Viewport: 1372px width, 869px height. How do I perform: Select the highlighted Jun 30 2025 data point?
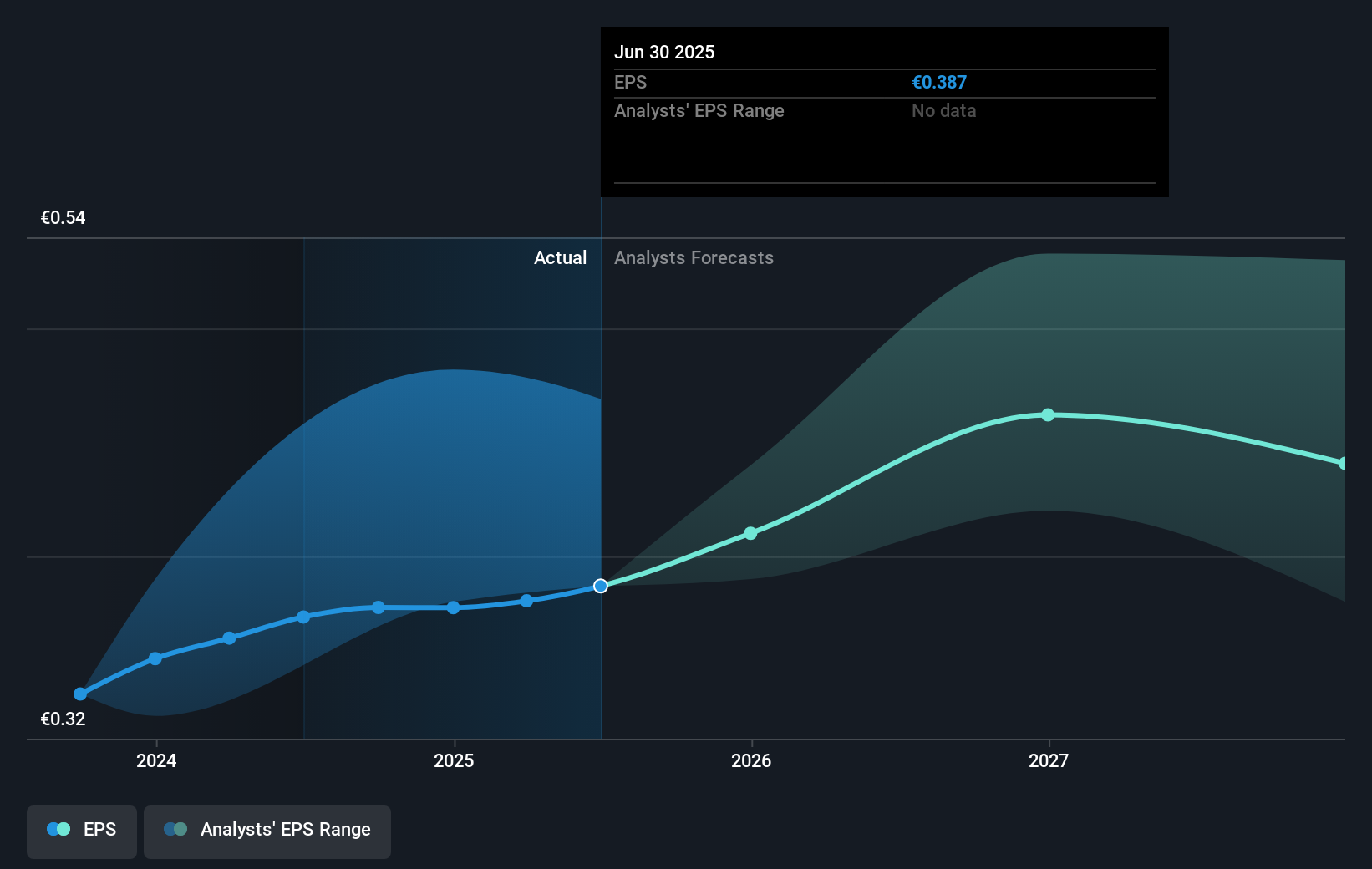point(600,586)
